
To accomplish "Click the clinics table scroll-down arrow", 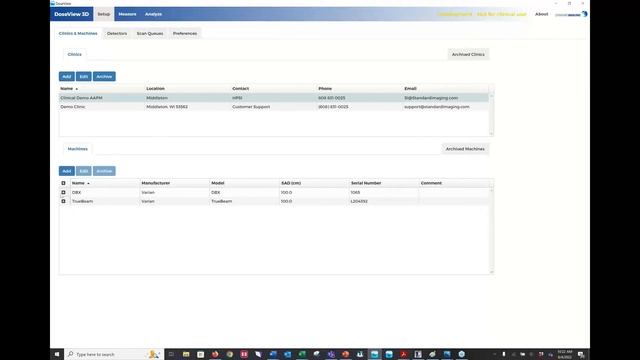I will click(x=491, y=133).
